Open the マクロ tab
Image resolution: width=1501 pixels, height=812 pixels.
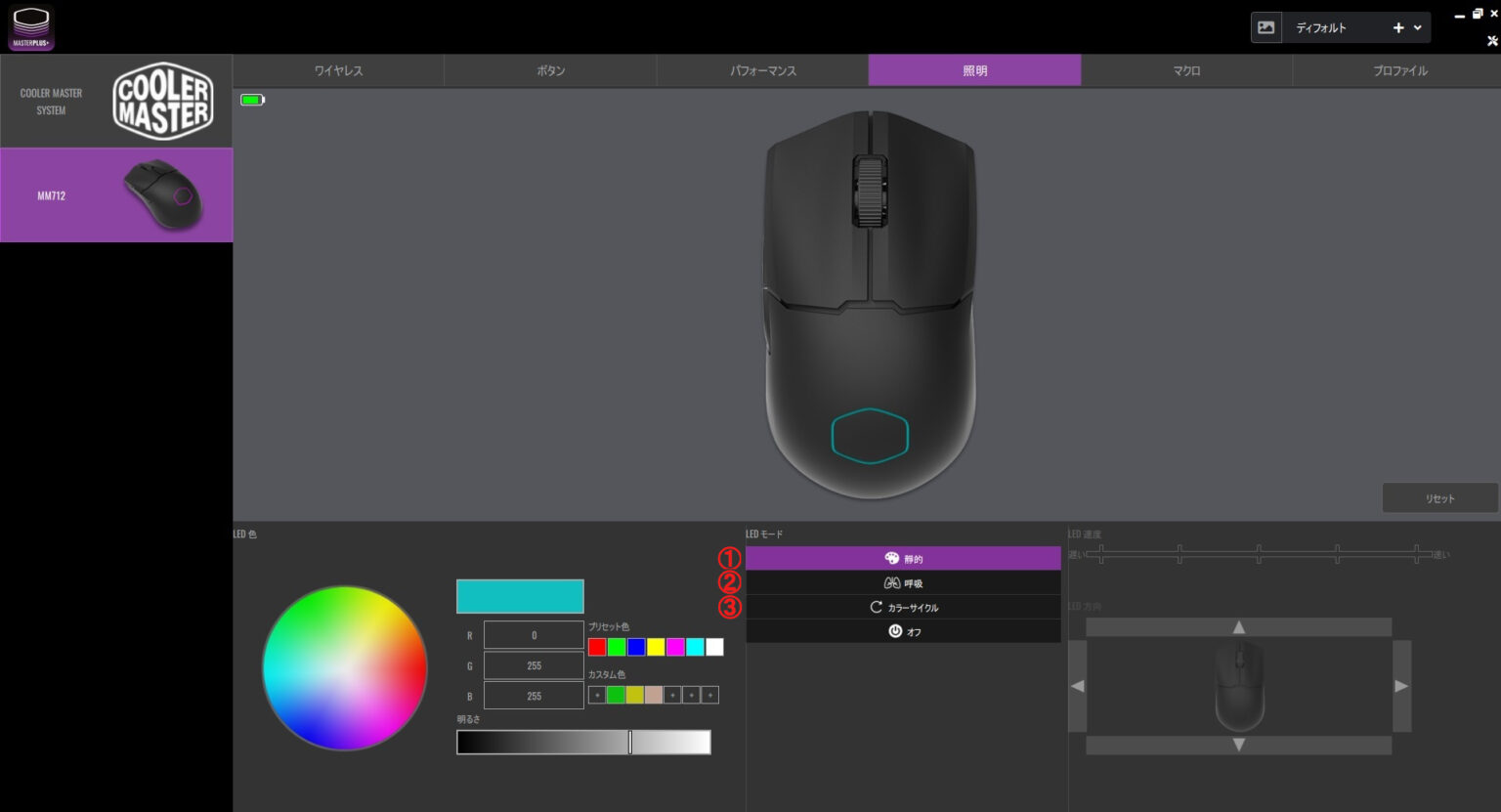pyautogui.click(x=1186, y=70)
